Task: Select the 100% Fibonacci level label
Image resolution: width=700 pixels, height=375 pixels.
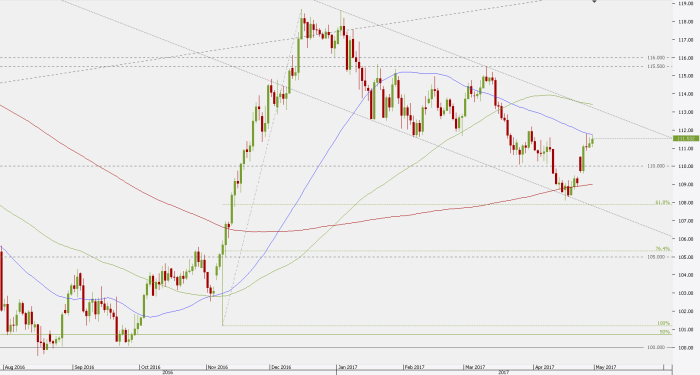Action: (x=664, y=323)
